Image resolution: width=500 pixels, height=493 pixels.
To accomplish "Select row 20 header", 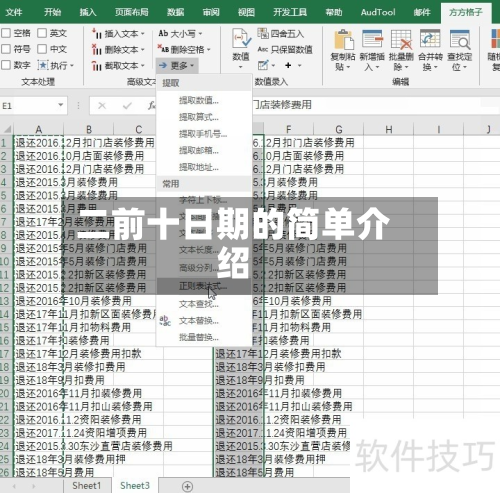I will pos(6,393).
